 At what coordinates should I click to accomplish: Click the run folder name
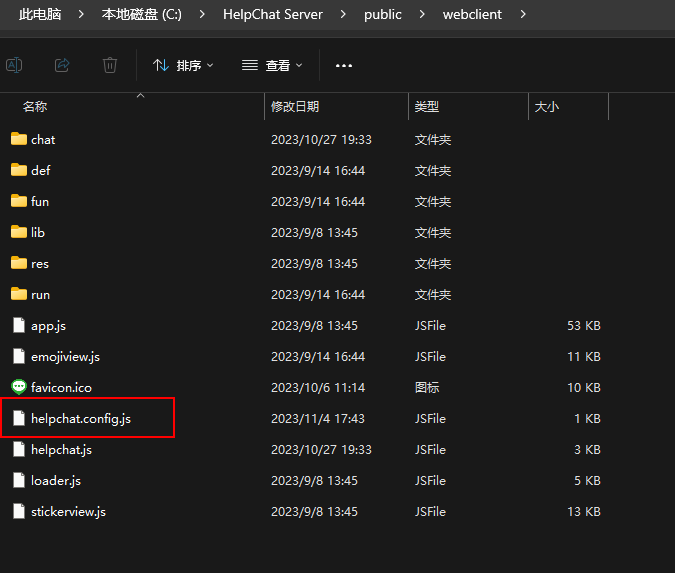click(40, 294)
